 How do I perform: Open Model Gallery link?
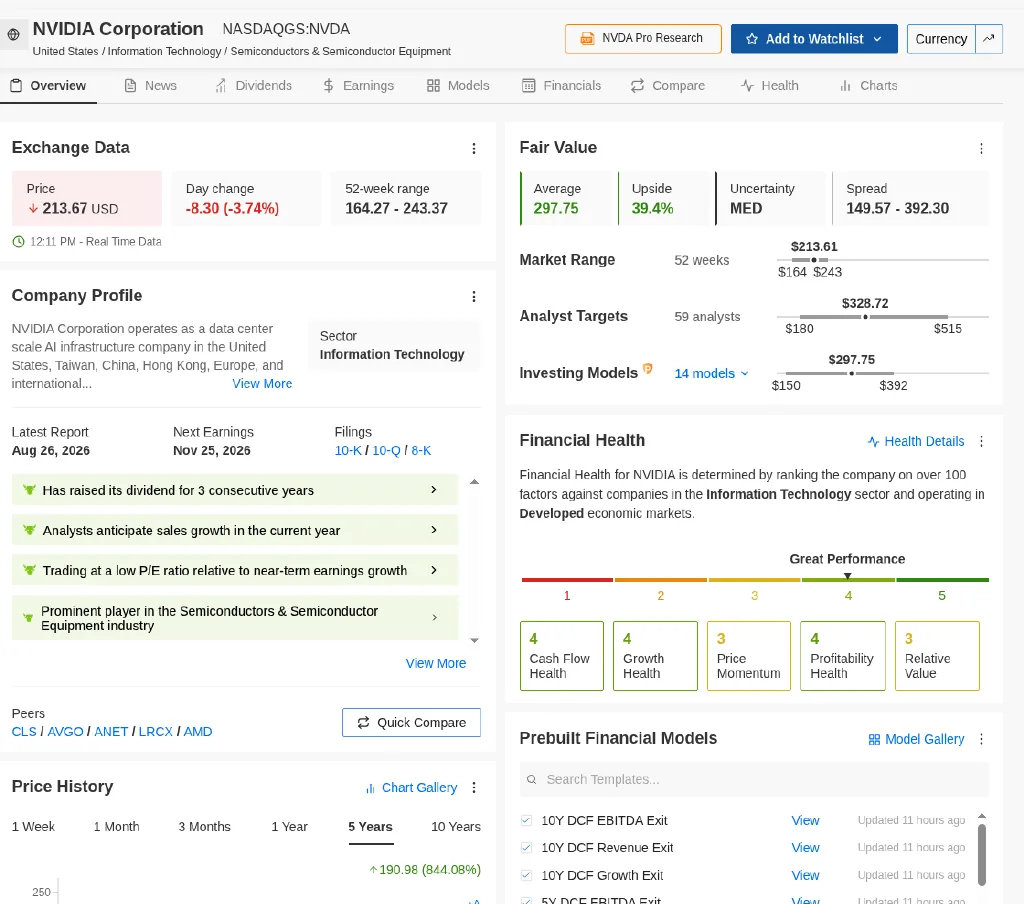point(916,739)
